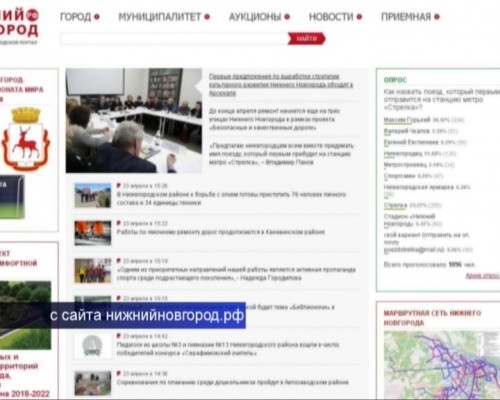Click the МАРШРУТНАЯ СЕТЬ НИЖНЕГО НОВГОРОДА heading
This screenshot has height=400, width=500.
click(432, 318)
